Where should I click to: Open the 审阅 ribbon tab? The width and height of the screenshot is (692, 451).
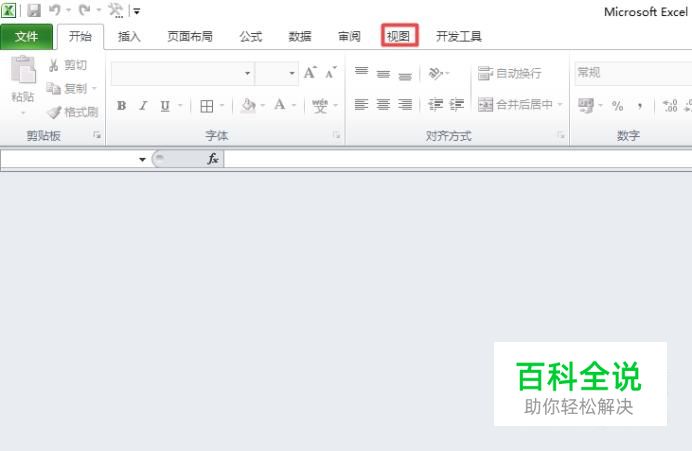pos(349,37)
